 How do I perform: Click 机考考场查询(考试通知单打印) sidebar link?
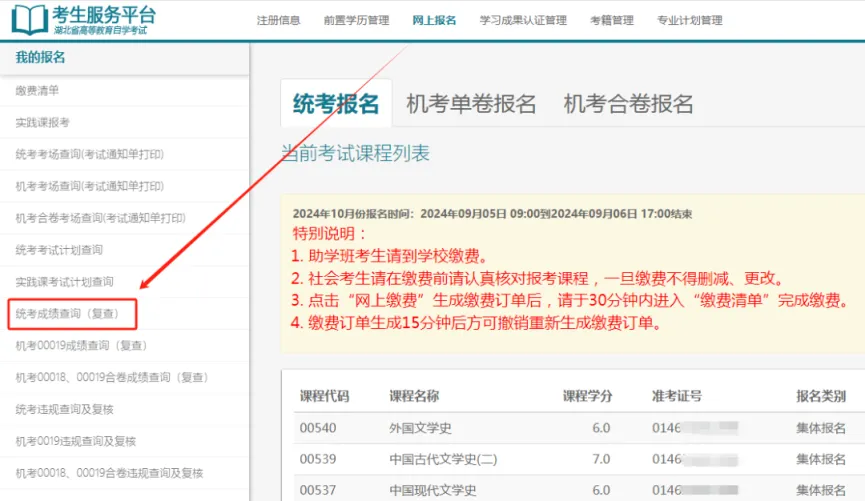[x=89, y=186]
